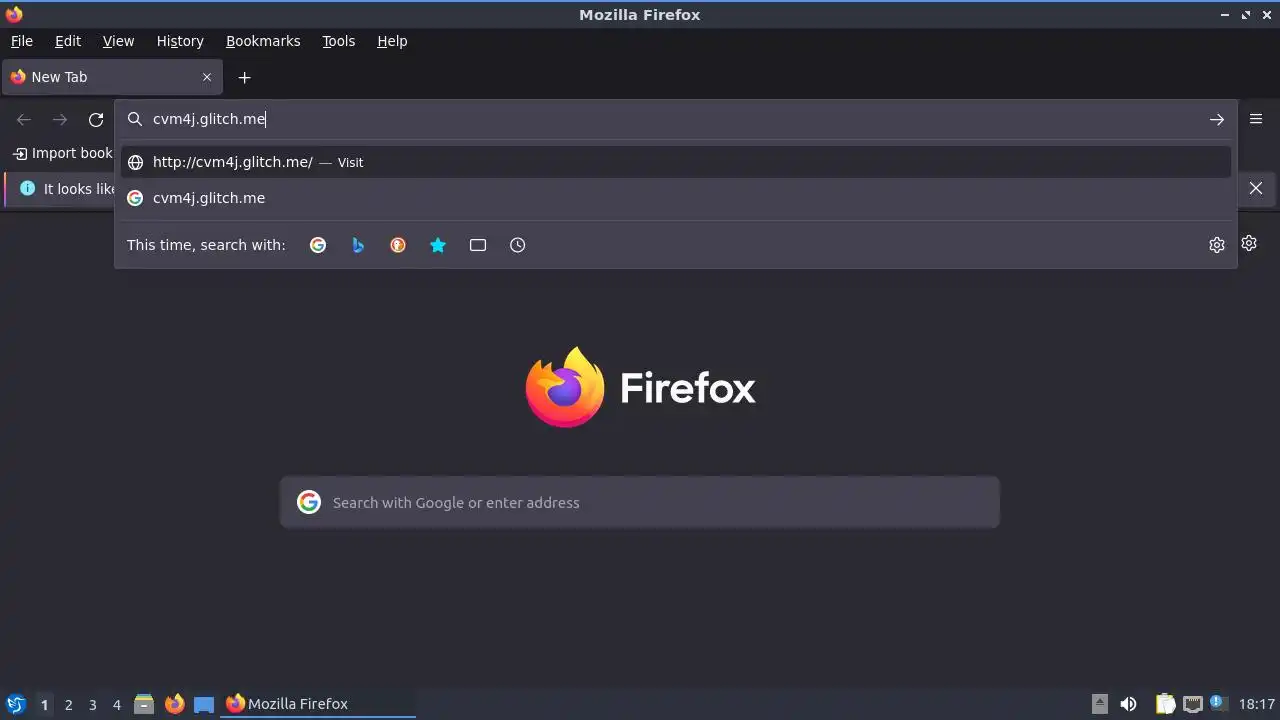The height and width of the screenshot is (720, 1280).
Task: Click the Search with Google page box
Action: 640,502
